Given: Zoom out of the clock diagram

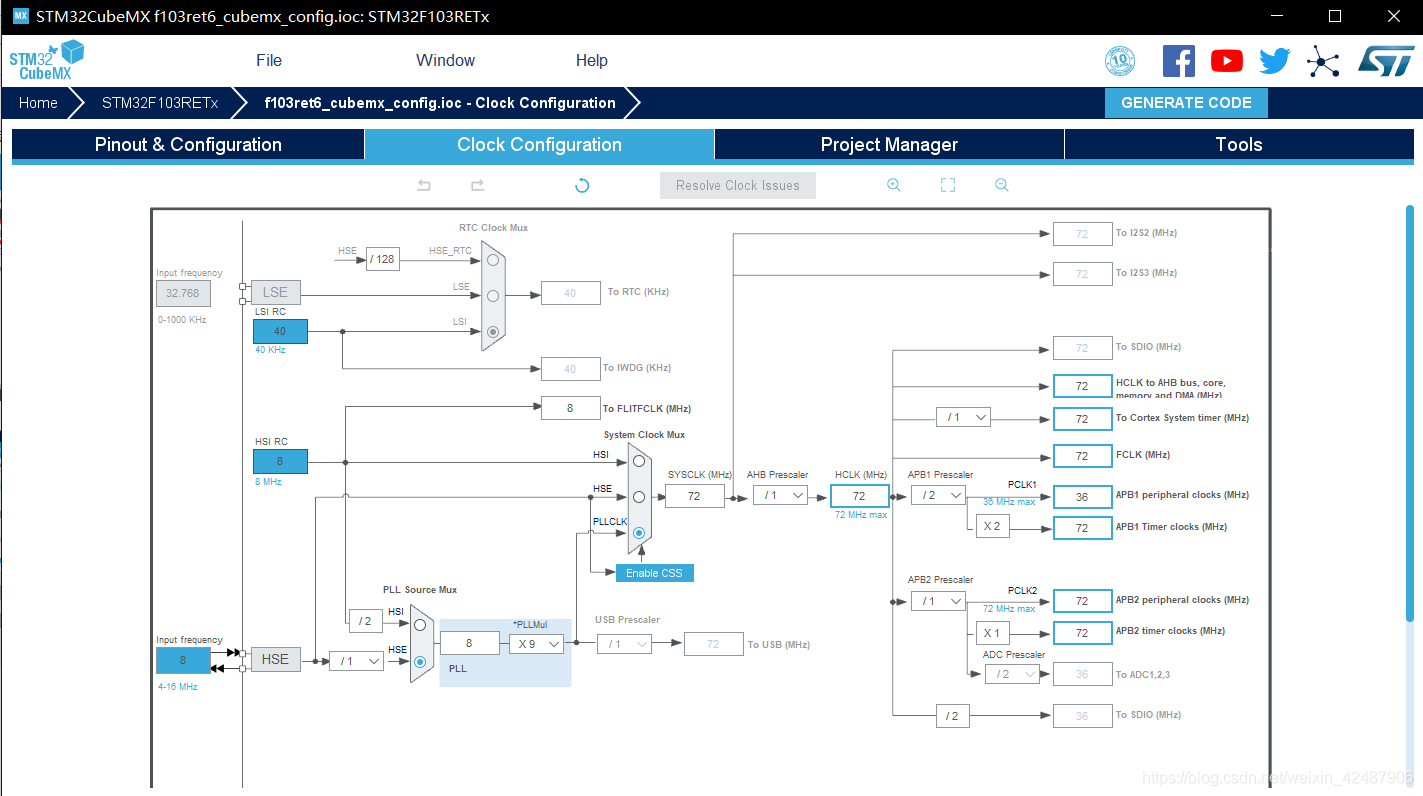Looking at the screenshot, I should 1002,185.
